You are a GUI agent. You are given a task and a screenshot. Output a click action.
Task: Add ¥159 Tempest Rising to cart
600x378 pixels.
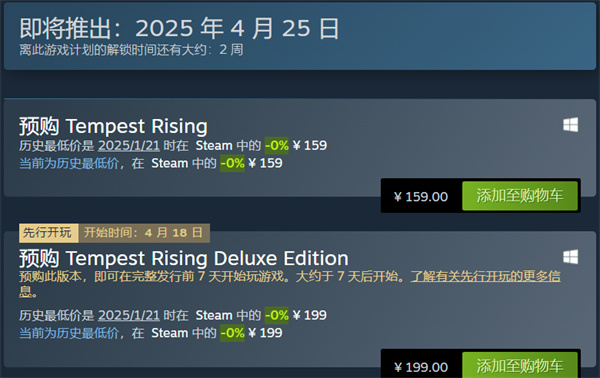tap(520, 196)
